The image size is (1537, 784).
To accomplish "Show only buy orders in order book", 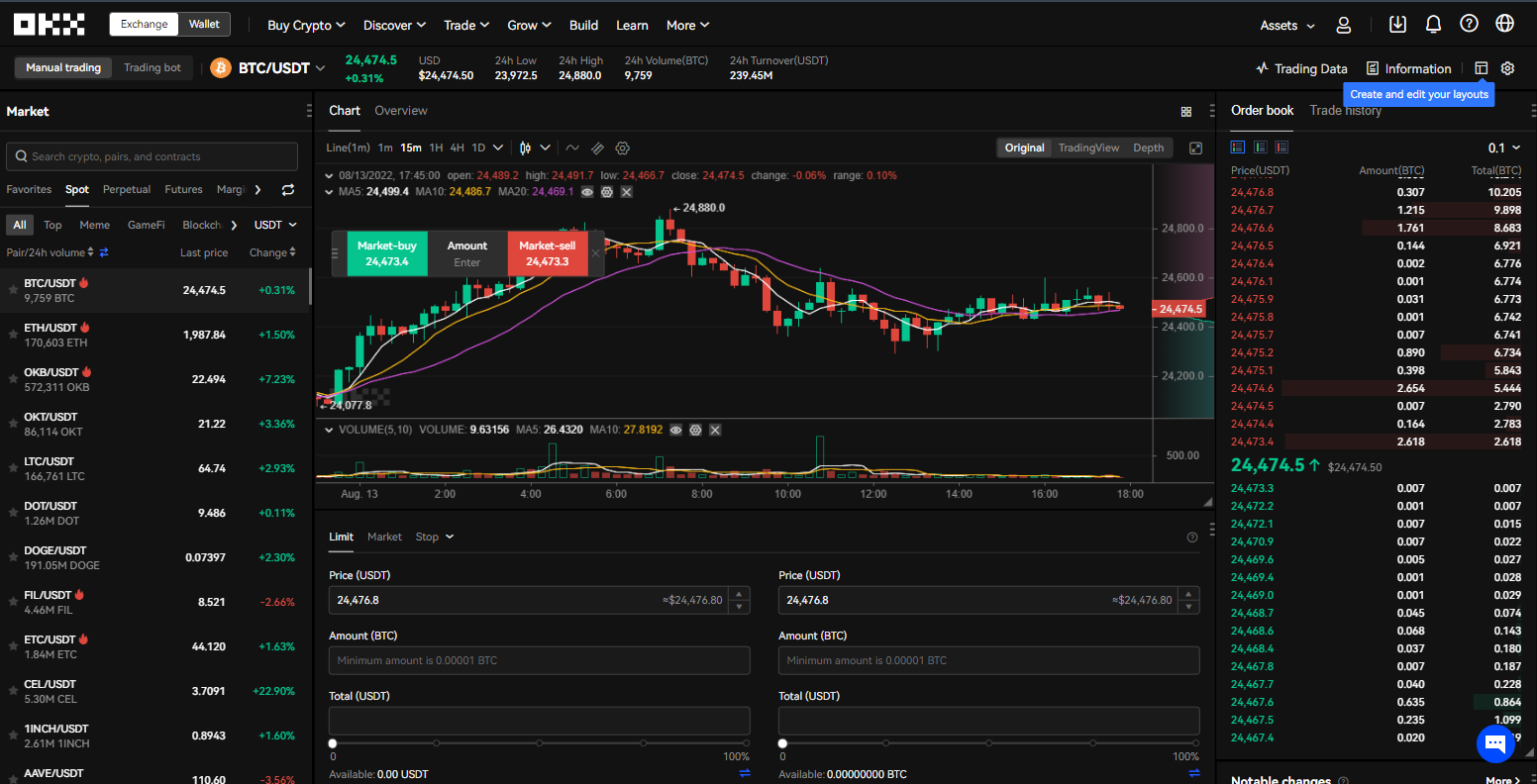I will (x=1260, y=147).
